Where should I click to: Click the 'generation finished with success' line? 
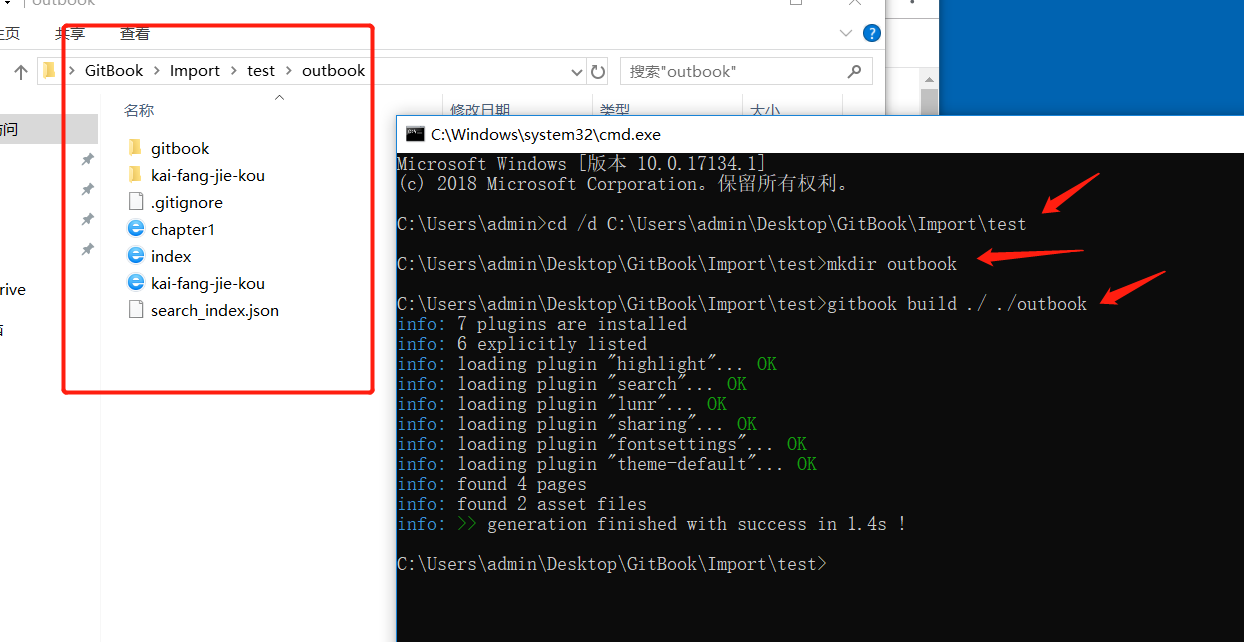(652, 524)
